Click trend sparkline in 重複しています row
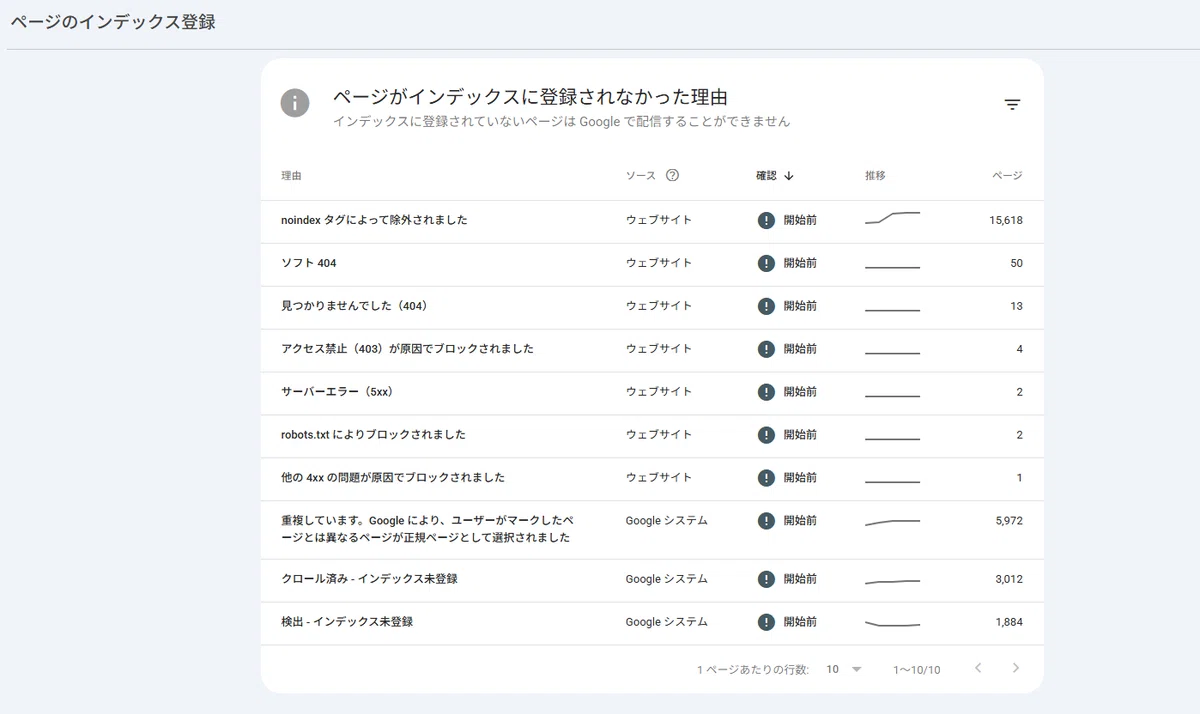Viewport: 1200px width, 714px height. coord(892,522)
